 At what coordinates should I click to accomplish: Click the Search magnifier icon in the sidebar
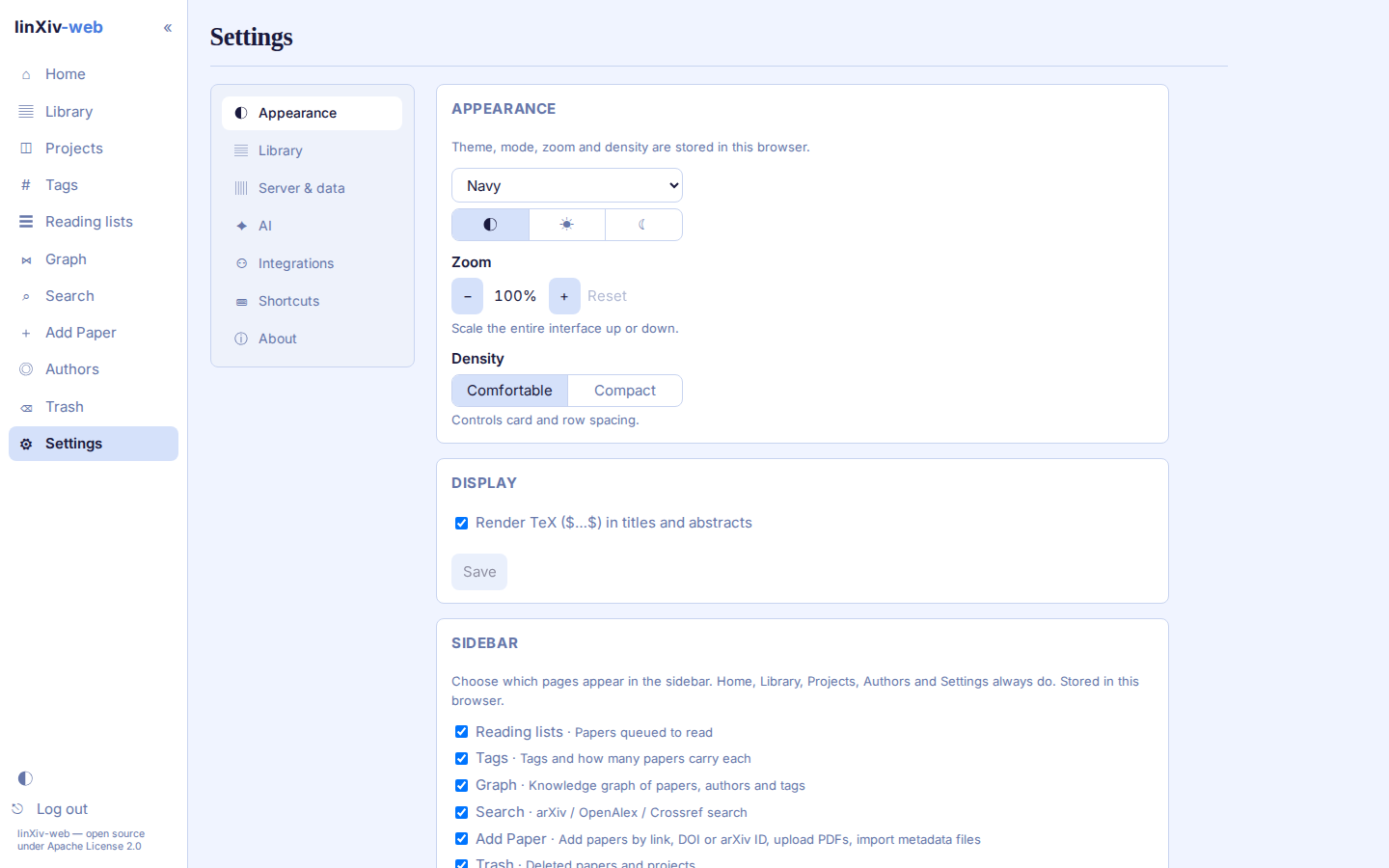click(26, 296)
